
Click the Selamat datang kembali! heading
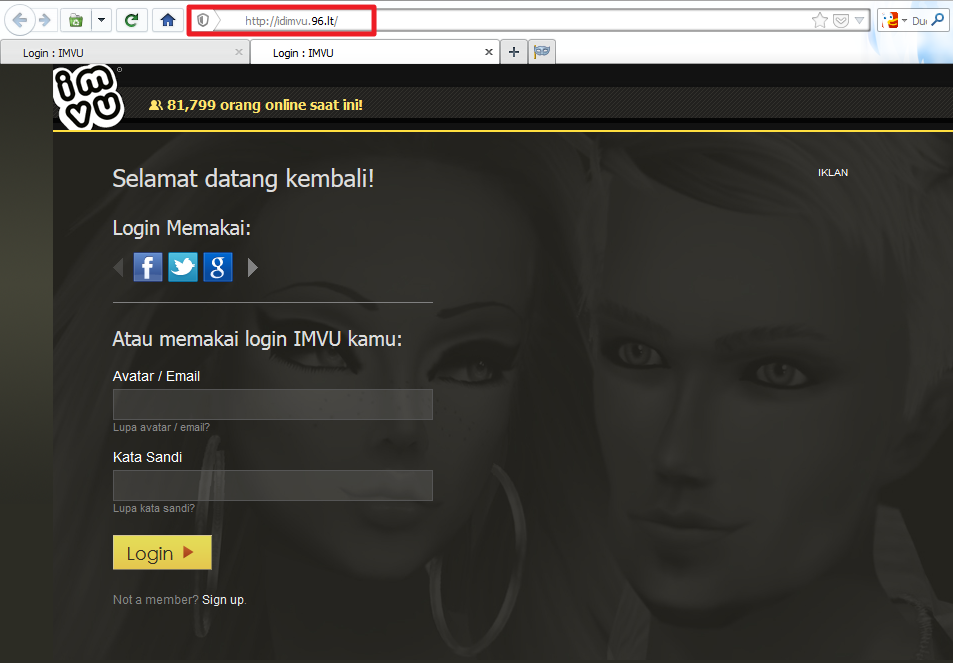243,179
